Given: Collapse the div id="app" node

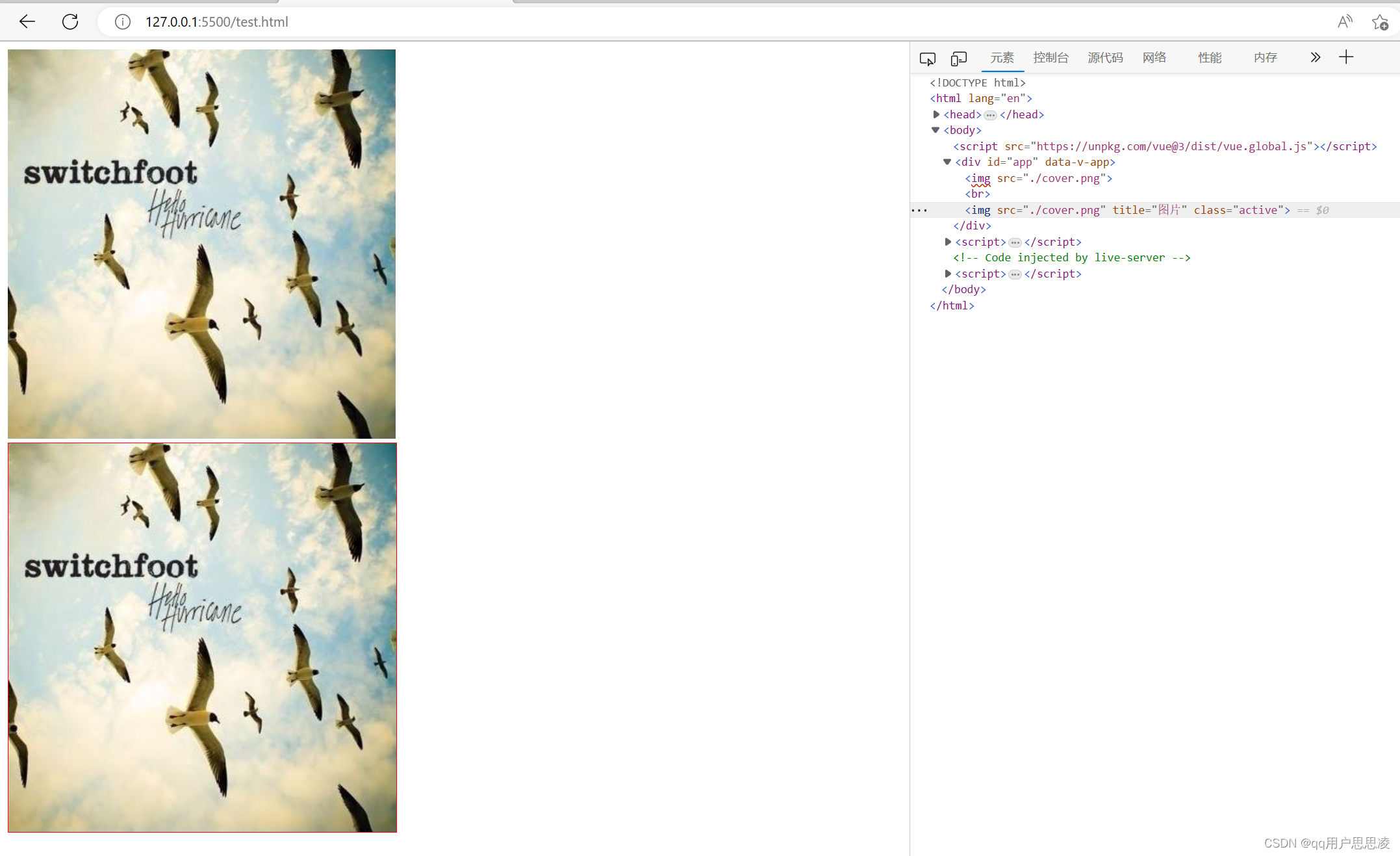Looking at the screenshot, I should pos(947,162).
